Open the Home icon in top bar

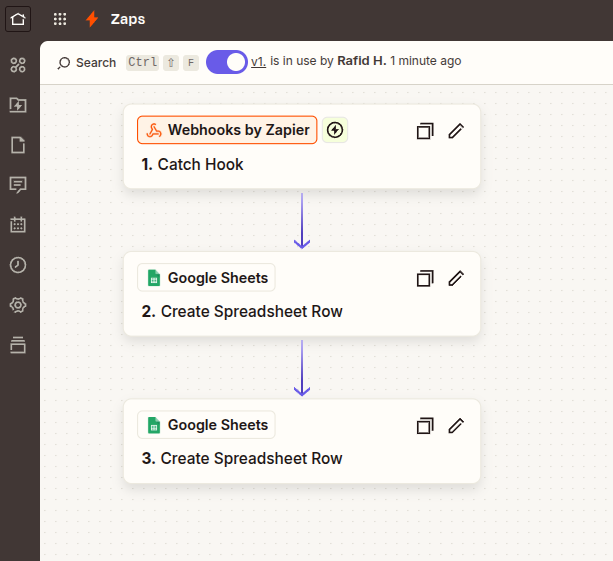point(18,19)
